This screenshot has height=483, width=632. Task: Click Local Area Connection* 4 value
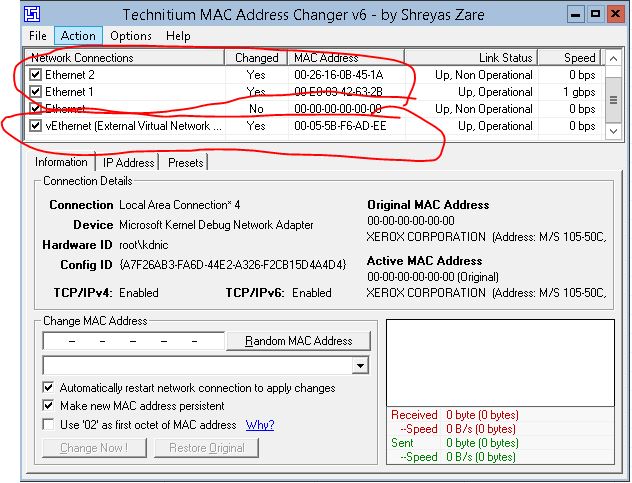click(179, 205)
